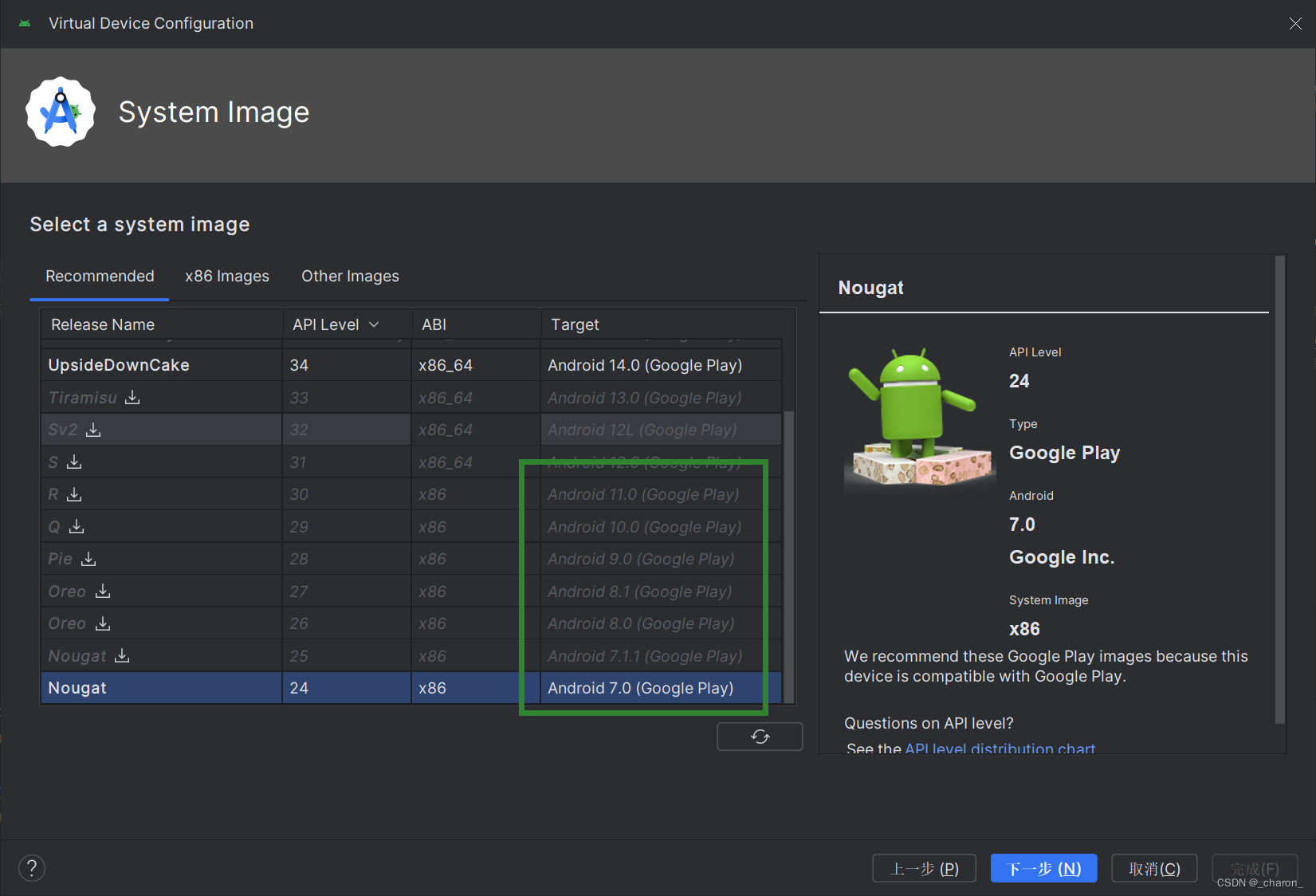Click the next step (N) button
The width and height of the screenshot is (1316, 896).
(1044, 868)
